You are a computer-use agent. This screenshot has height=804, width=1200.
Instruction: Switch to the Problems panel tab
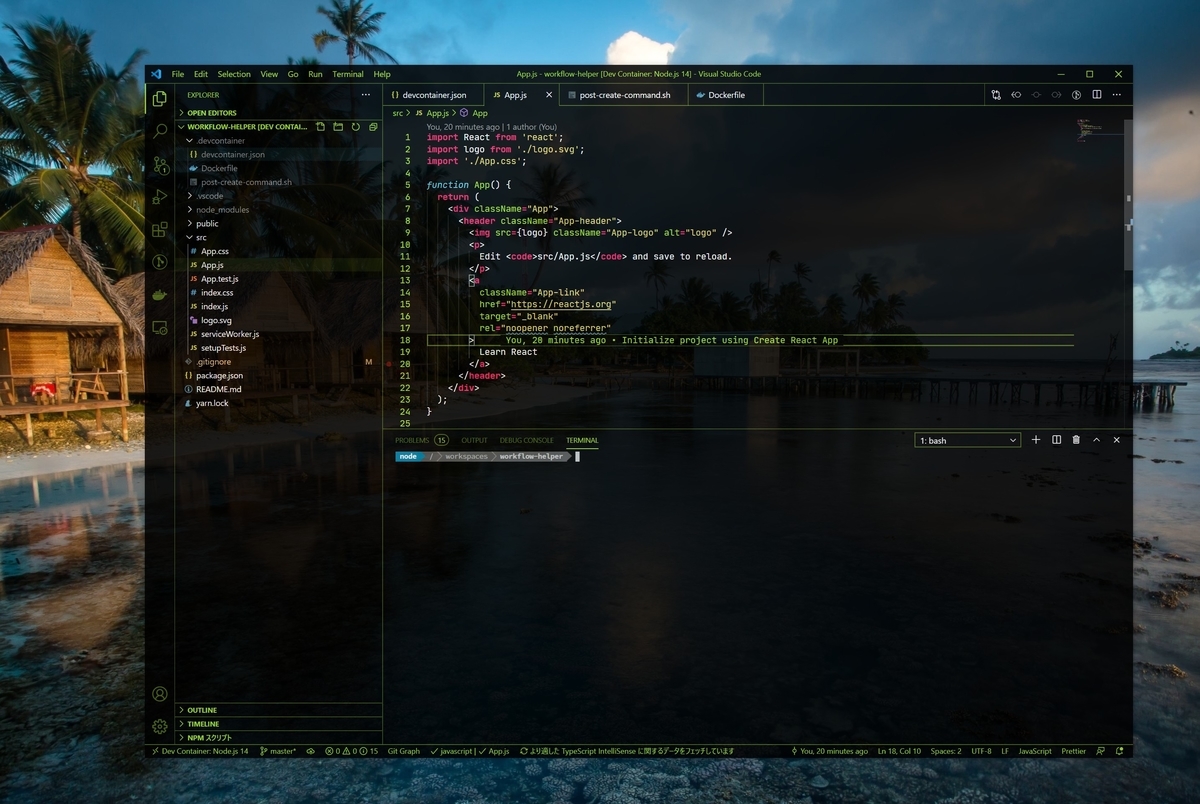(421, 440)
